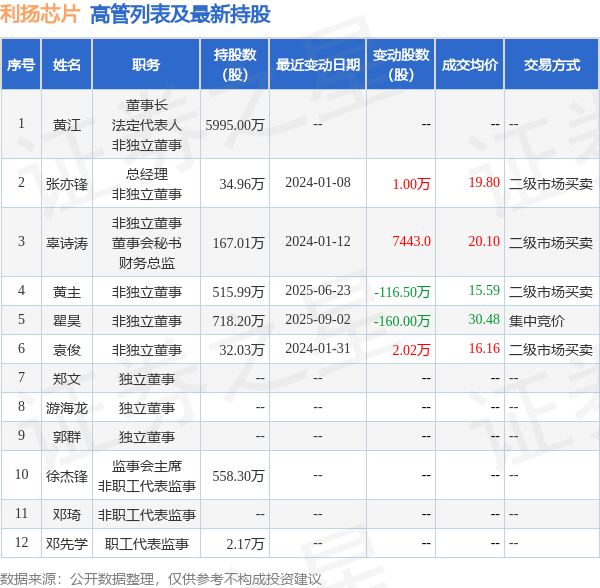Click the date 2025-06-23
The width and height of the screenshot is (600, 588).
(318, 290)
